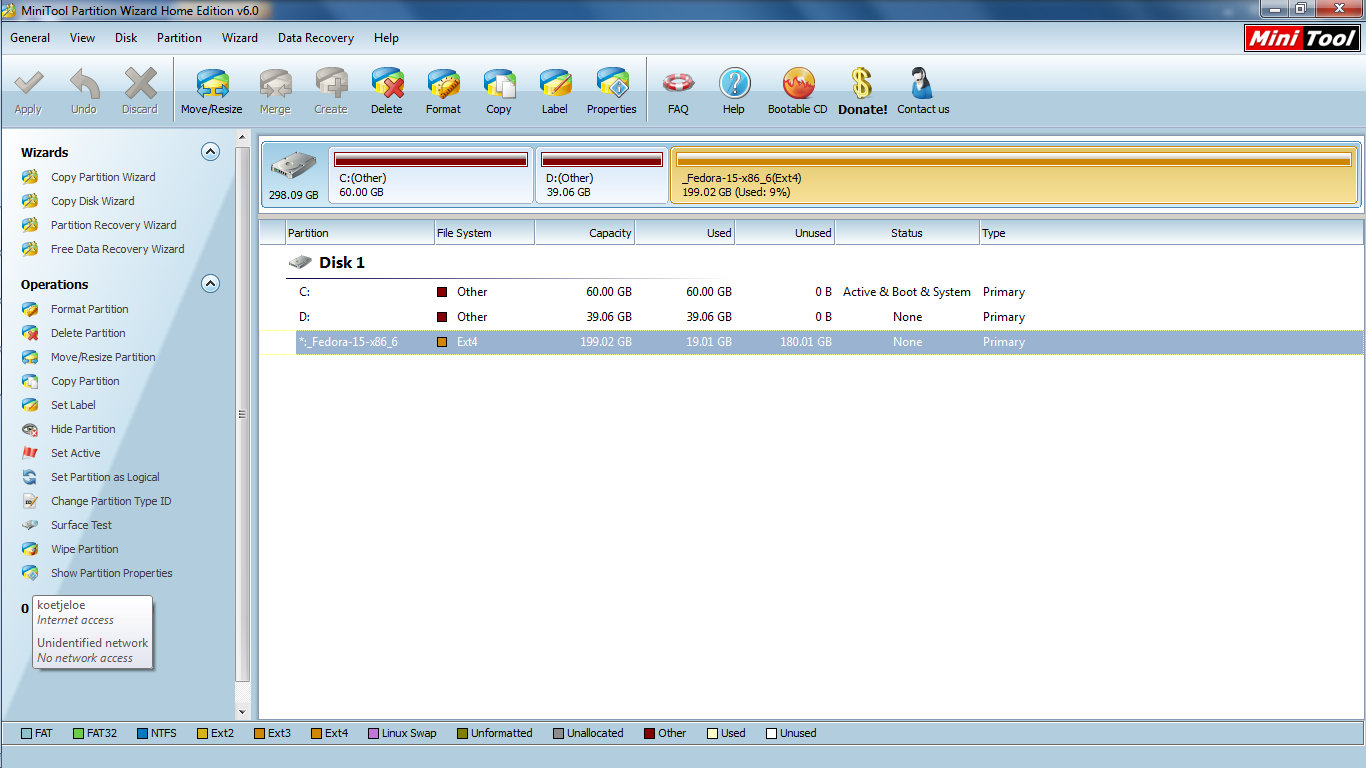
Task: Collapse the Wizards panel
Action: click(210, 151)
